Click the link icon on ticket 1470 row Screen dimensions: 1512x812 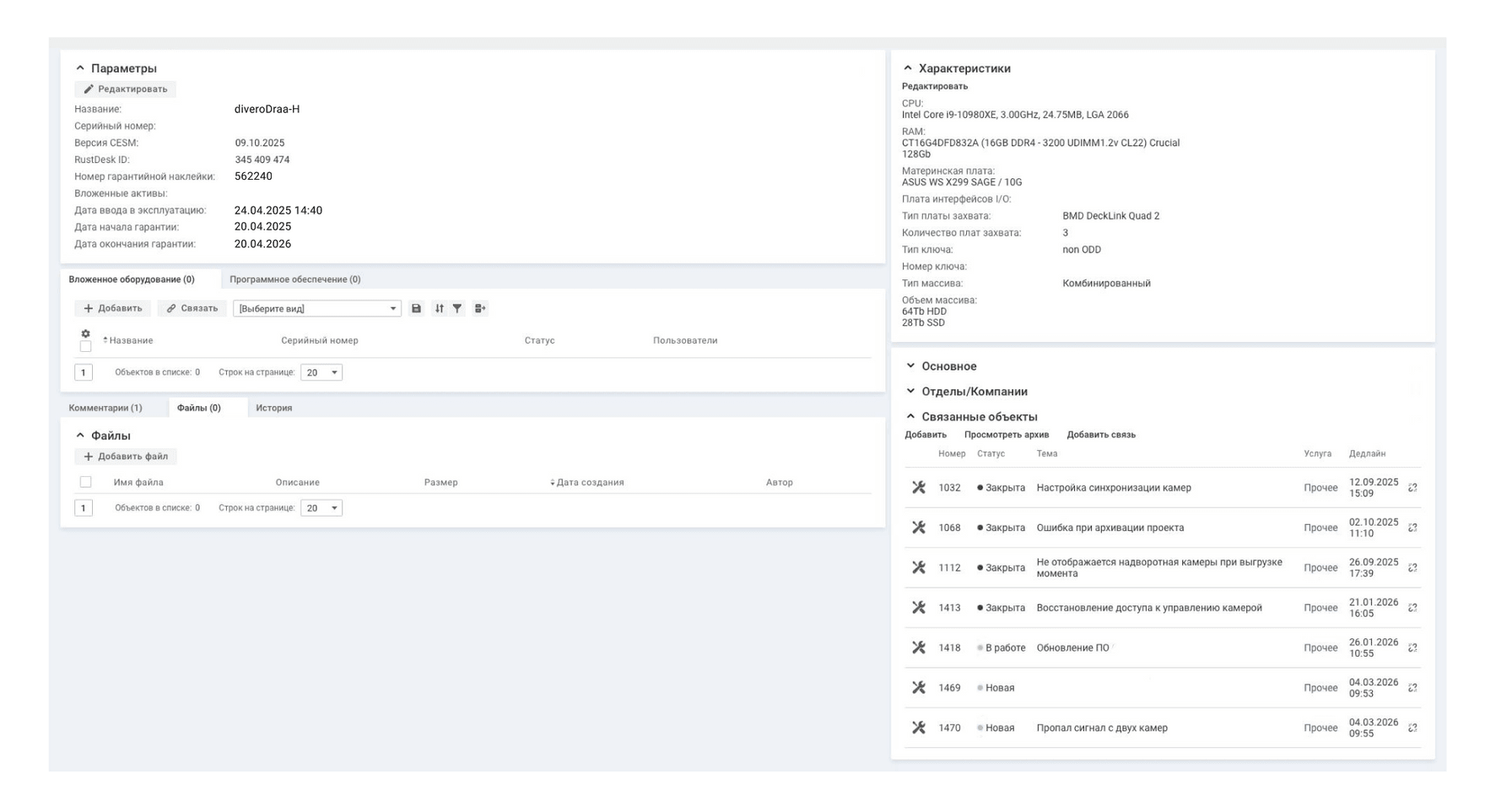tap(1412, 728)
